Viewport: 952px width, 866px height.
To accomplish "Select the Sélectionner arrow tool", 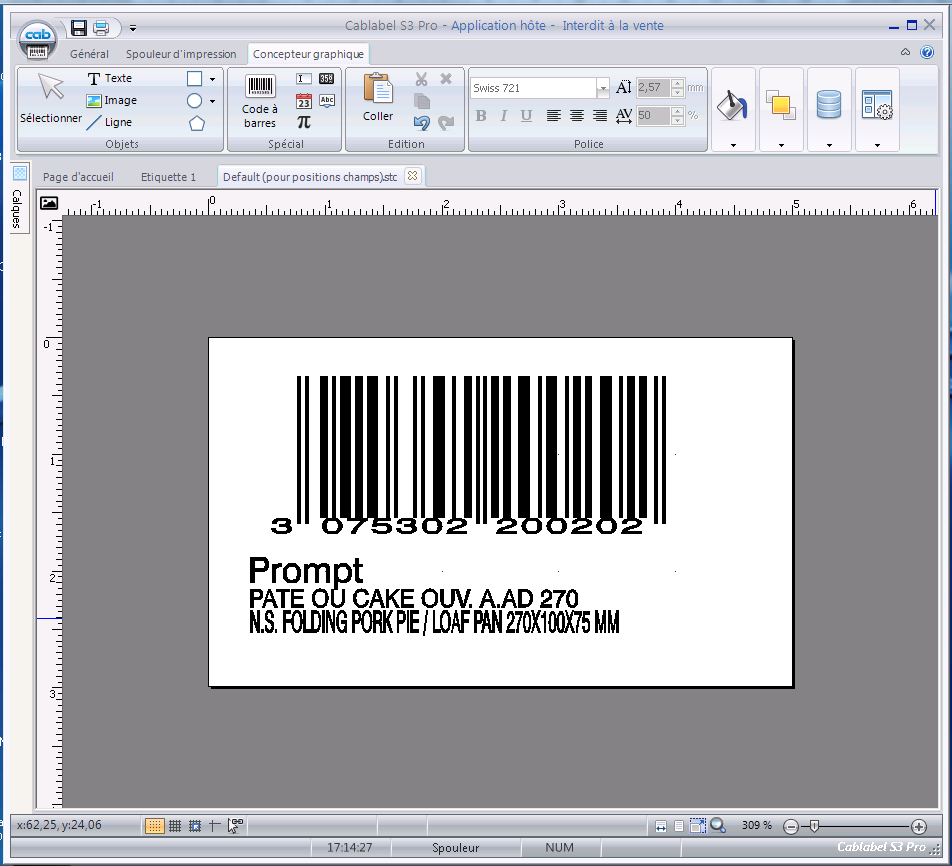I will tap(51, 97).
